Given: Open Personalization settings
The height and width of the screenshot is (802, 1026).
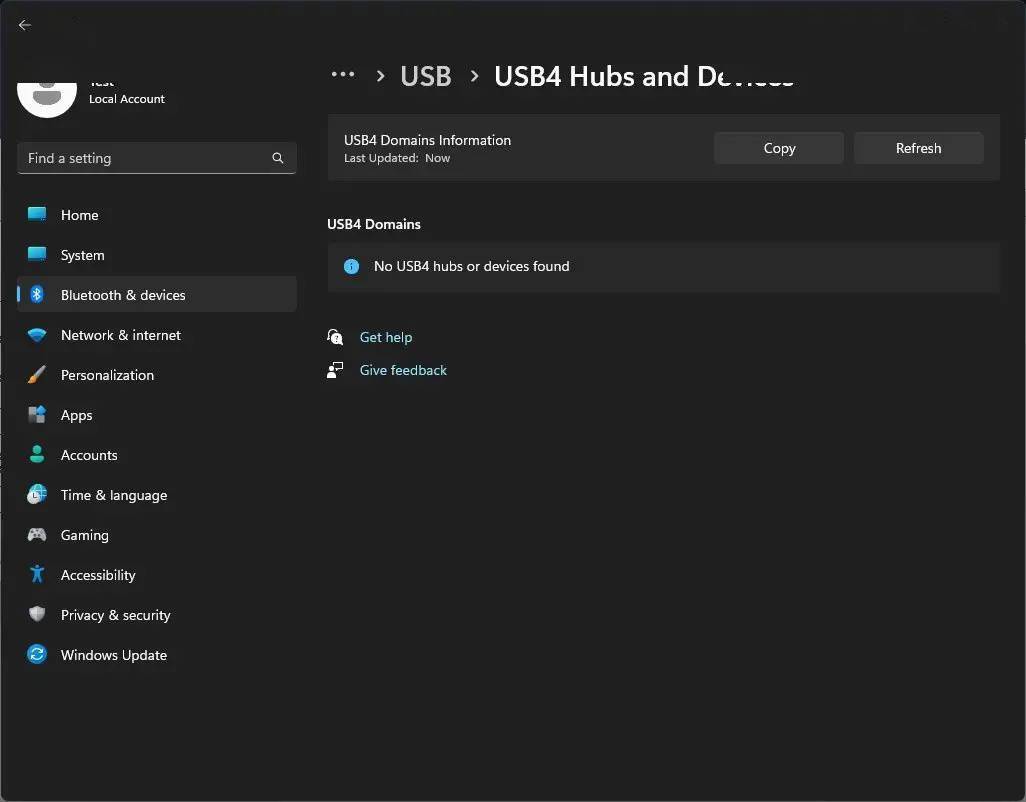Looking at the screenshot, I should click(157, 375).
